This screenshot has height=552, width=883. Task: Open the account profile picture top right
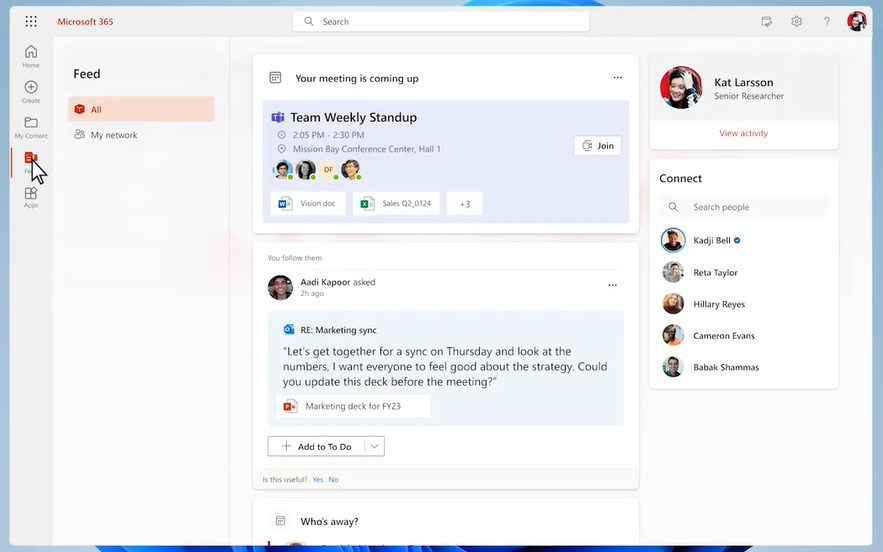coord(857,21)
